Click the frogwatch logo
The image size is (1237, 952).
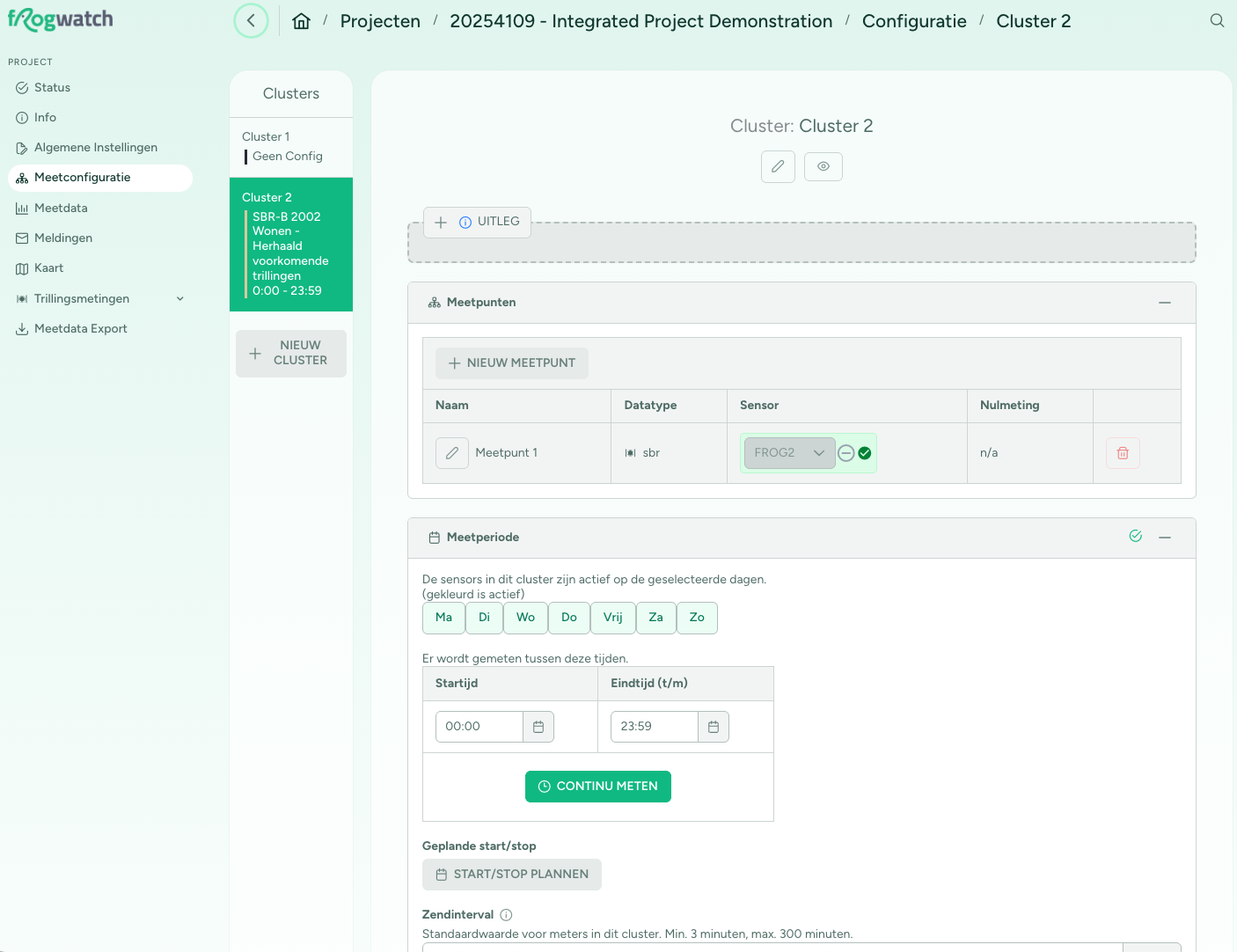61,19
